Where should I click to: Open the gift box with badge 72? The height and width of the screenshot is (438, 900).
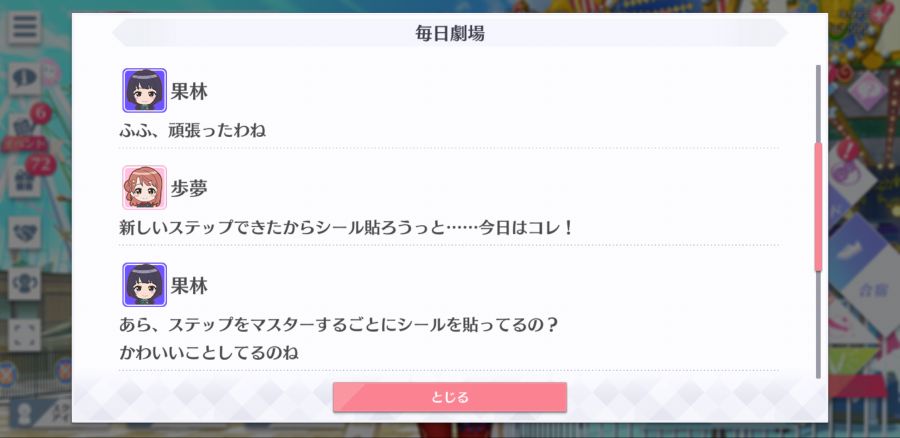24,181
